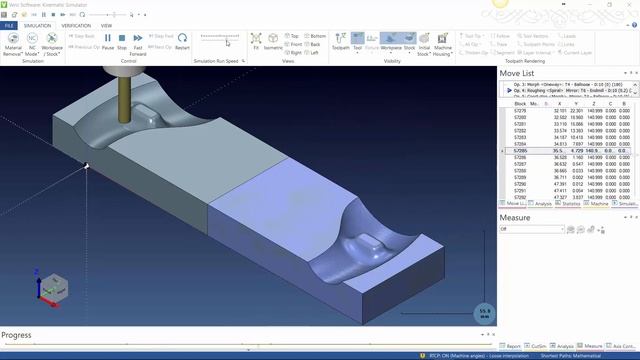The width and height of the screenshot is (640, 360).
Task: Toggle Toolpath Points rendering option
Action: pos(536,44)
